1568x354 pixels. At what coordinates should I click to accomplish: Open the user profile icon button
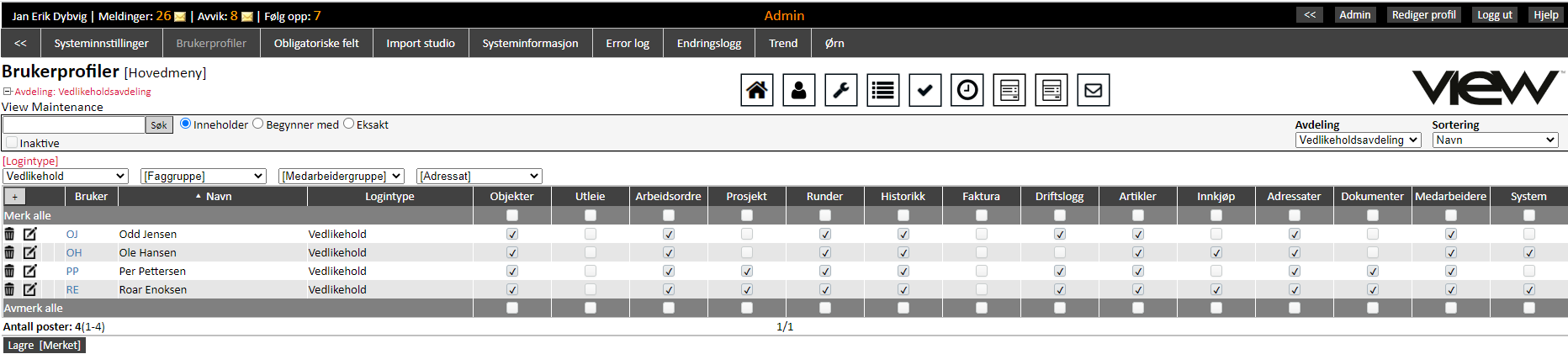798,90
